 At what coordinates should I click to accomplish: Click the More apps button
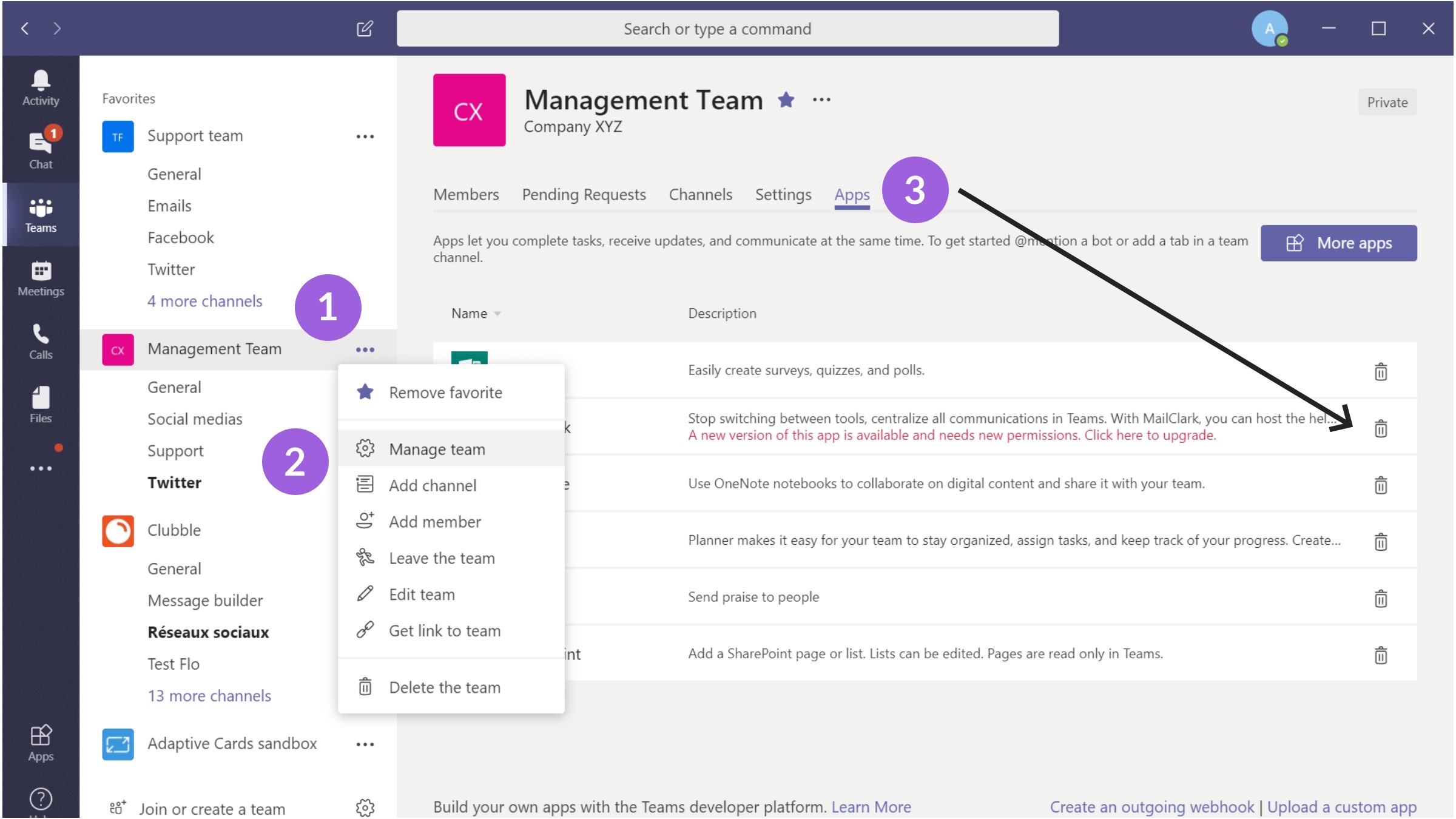tap(1338, 243)
